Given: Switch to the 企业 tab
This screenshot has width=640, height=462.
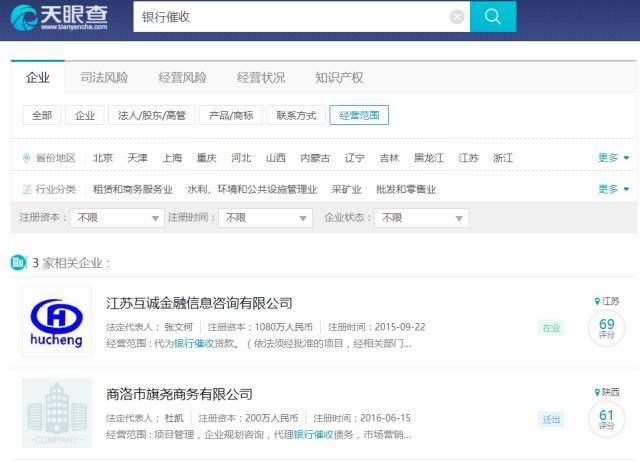Looking at the screenshot, I should click(x=38, y=77).
